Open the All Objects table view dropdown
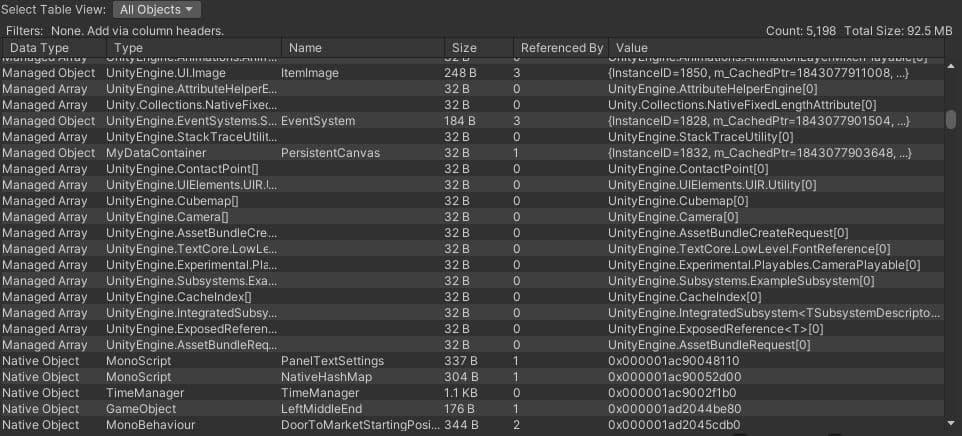 pyautogui.click(x=155, y=9)
